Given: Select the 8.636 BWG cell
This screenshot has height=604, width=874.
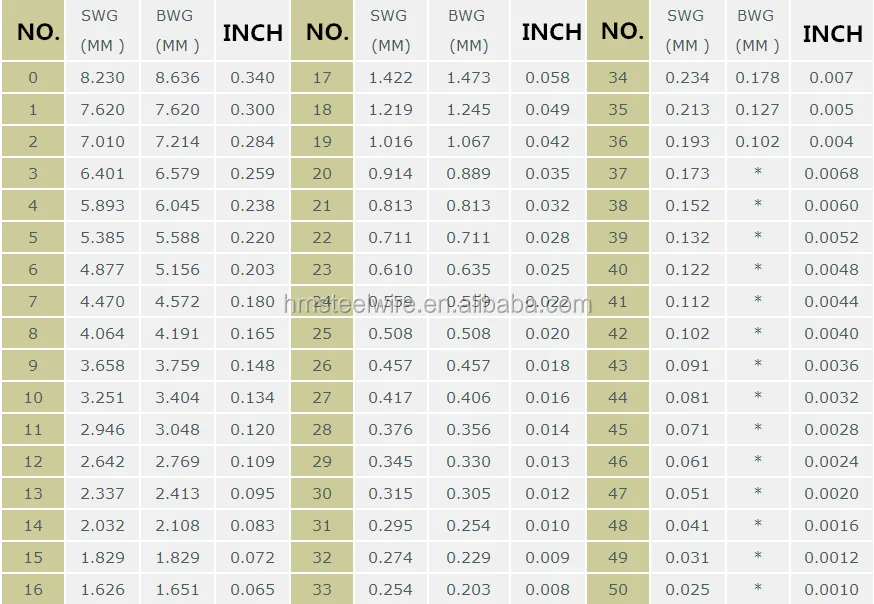Looking at the screenshot, I should pos(177,77).
